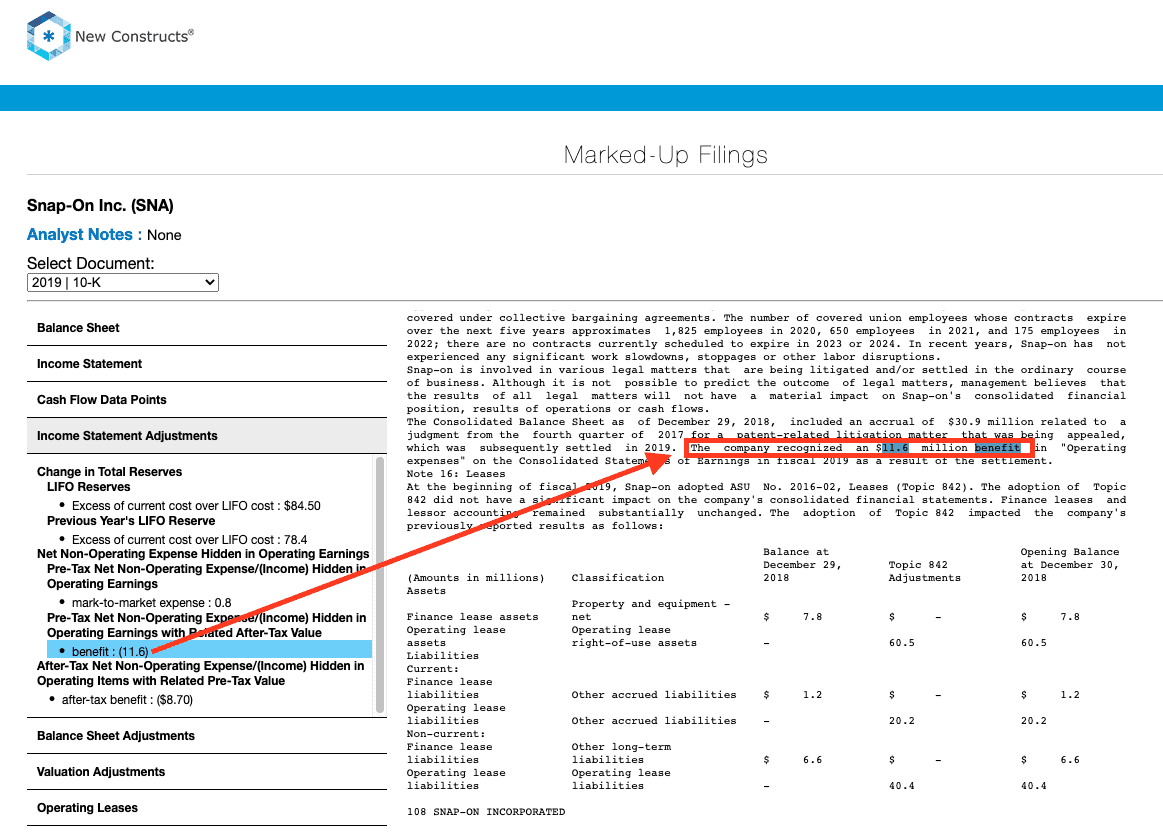Expand the Valuation Adjustments section

207,772
